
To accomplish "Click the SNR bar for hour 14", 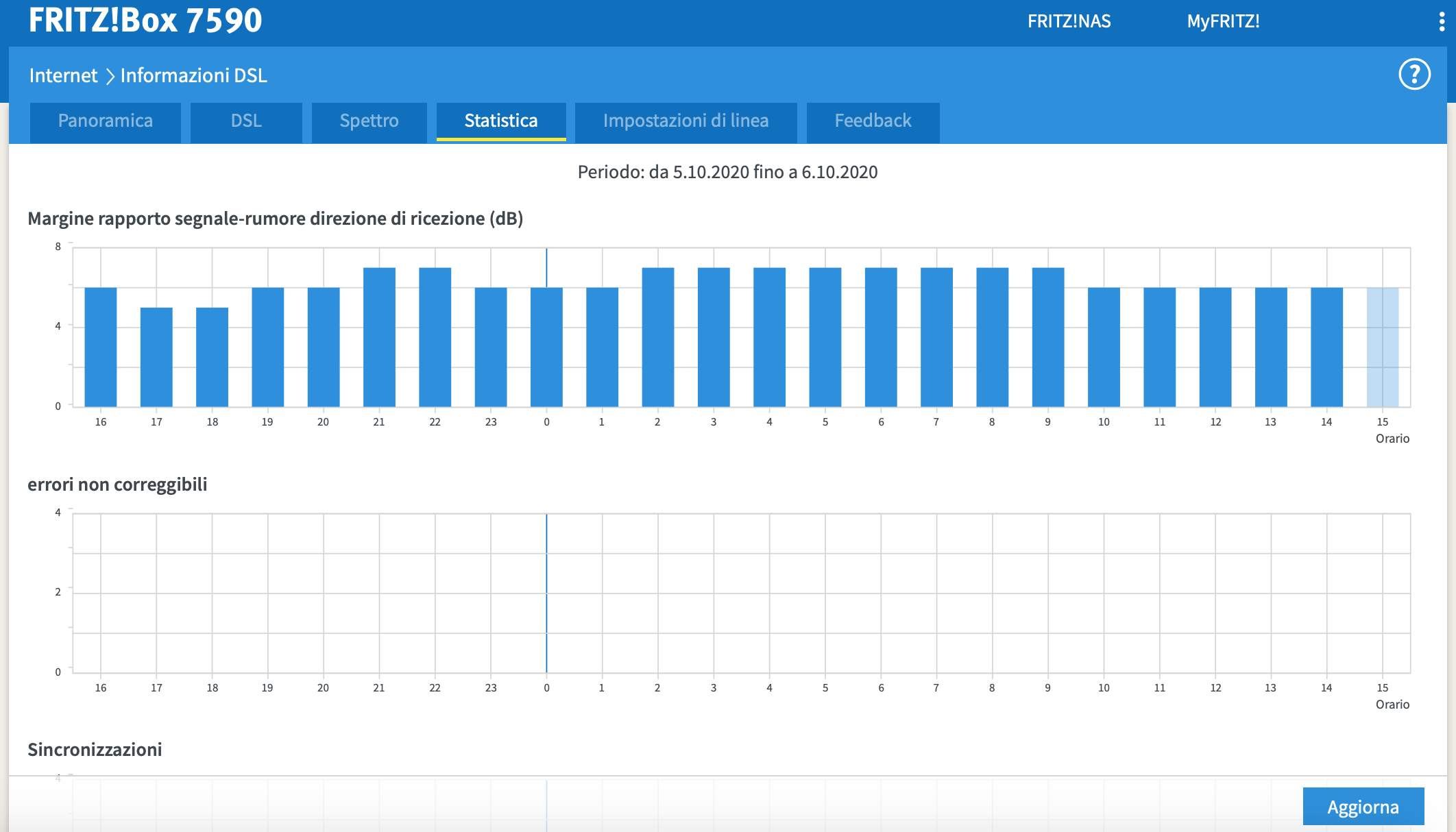I will [x=1326, y=347].
